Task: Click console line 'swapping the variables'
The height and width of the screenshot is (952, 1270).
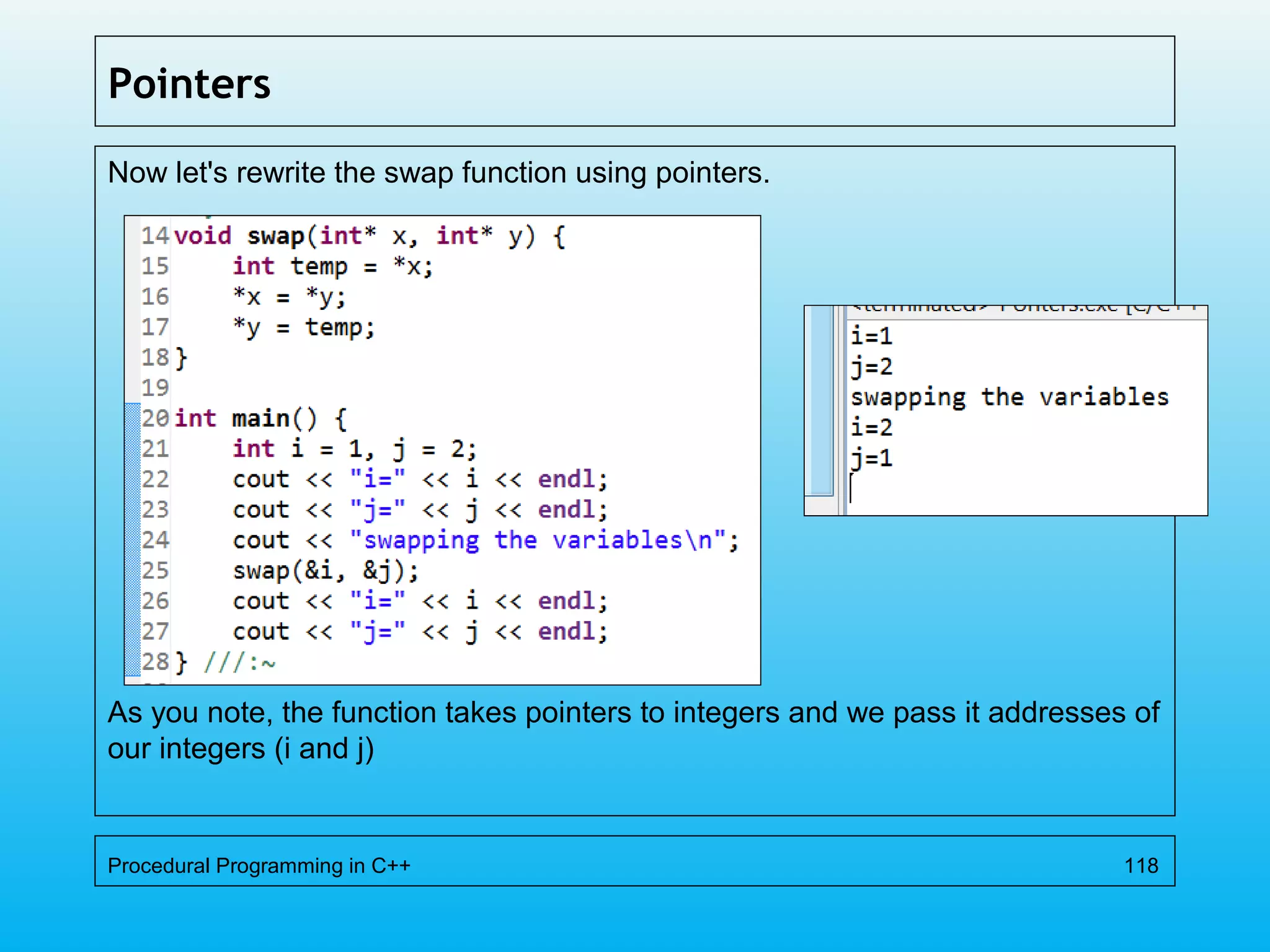Action: (x=1010, y=397)
